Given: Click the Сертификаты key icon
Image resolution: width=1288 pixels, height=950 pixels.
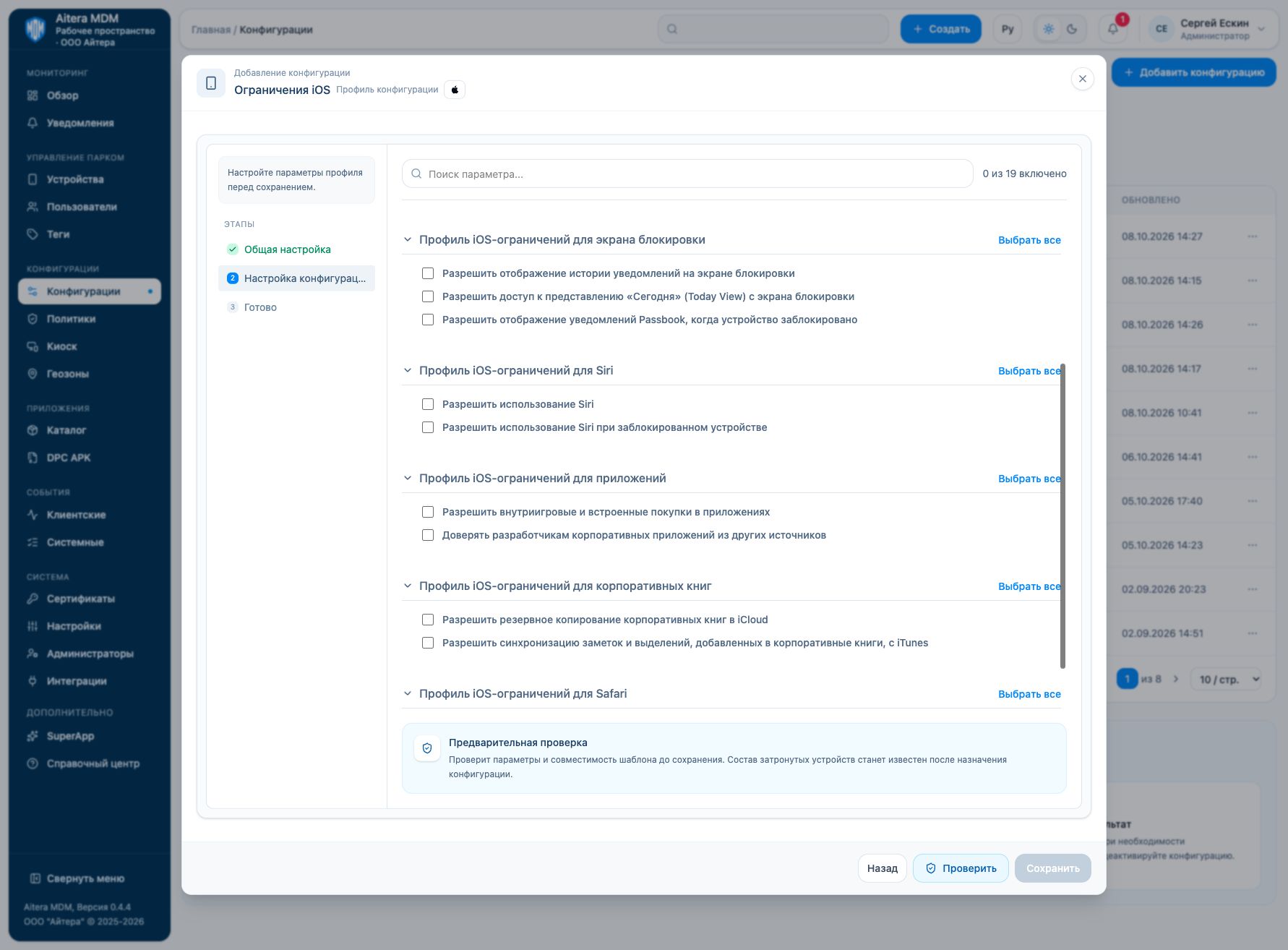Looking at the screenshot, I should 33,599.
